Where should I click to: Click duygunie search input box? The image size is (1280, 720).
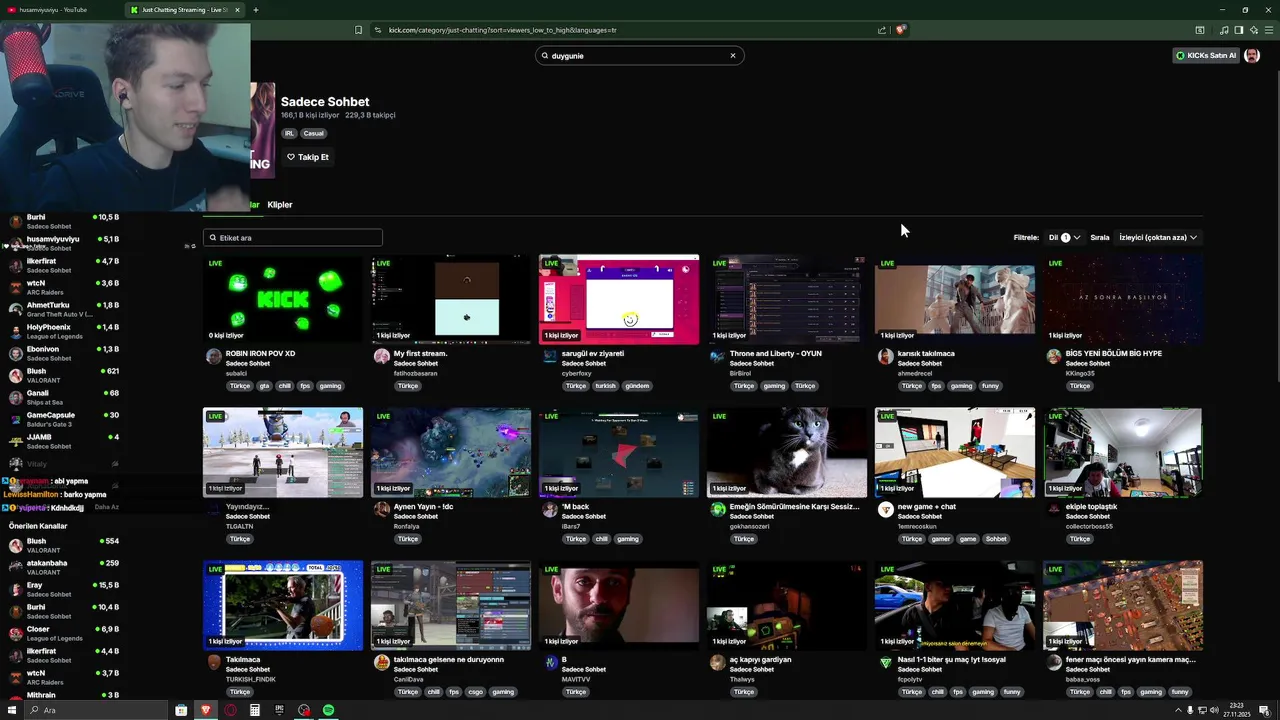tap(638, 56)
